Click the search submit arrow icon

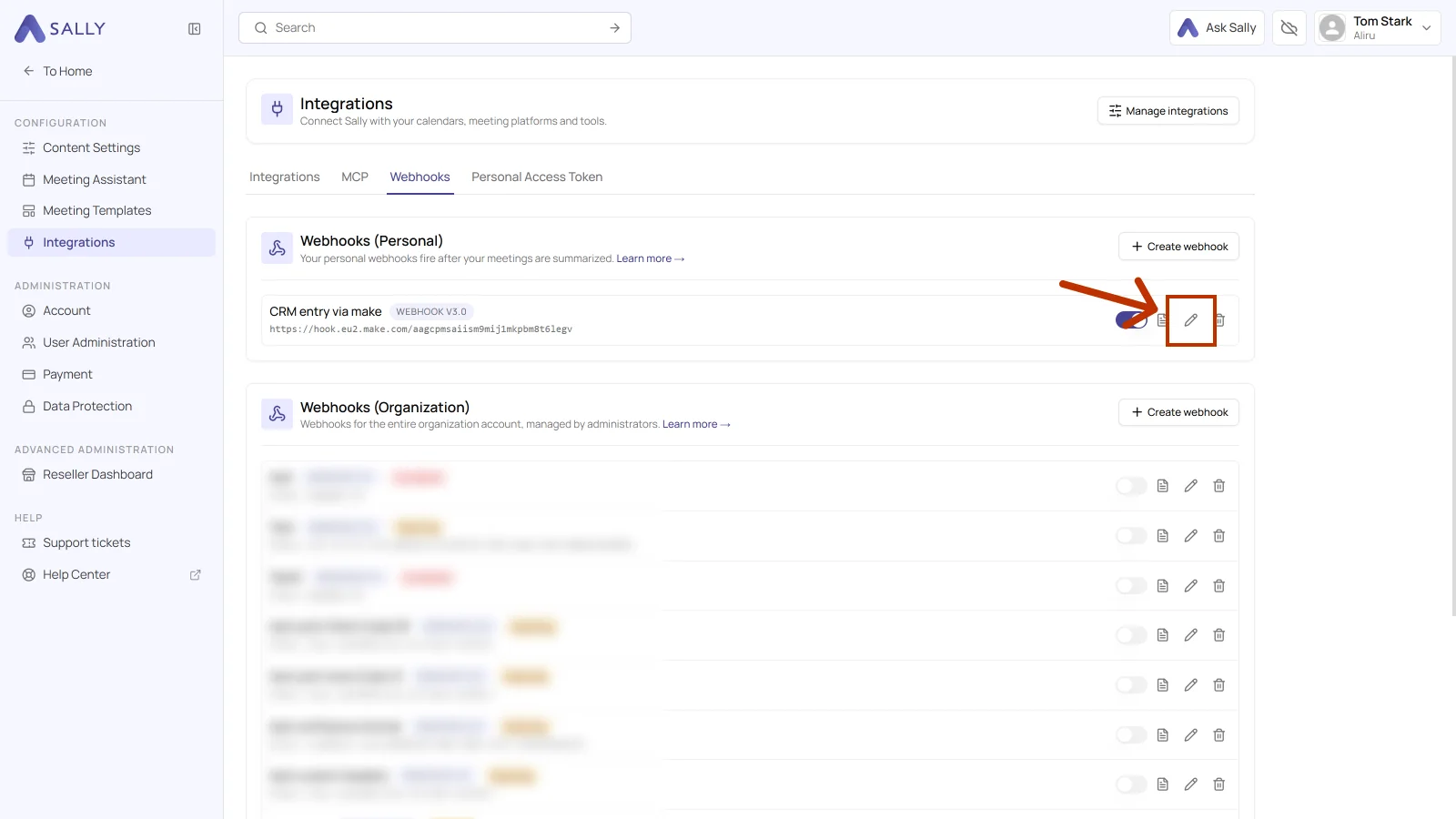(x=615, y=28)
